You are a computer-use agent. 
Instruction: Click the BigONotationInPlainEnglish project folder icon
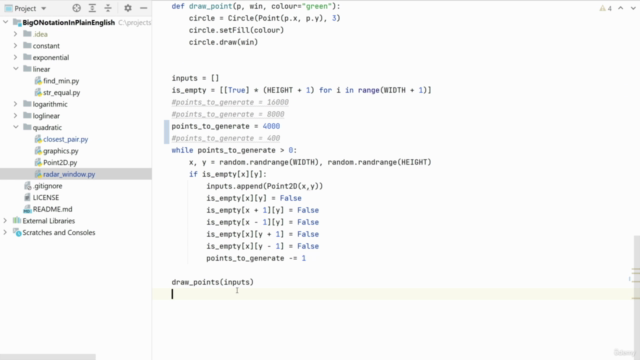[x=17, y=22]
